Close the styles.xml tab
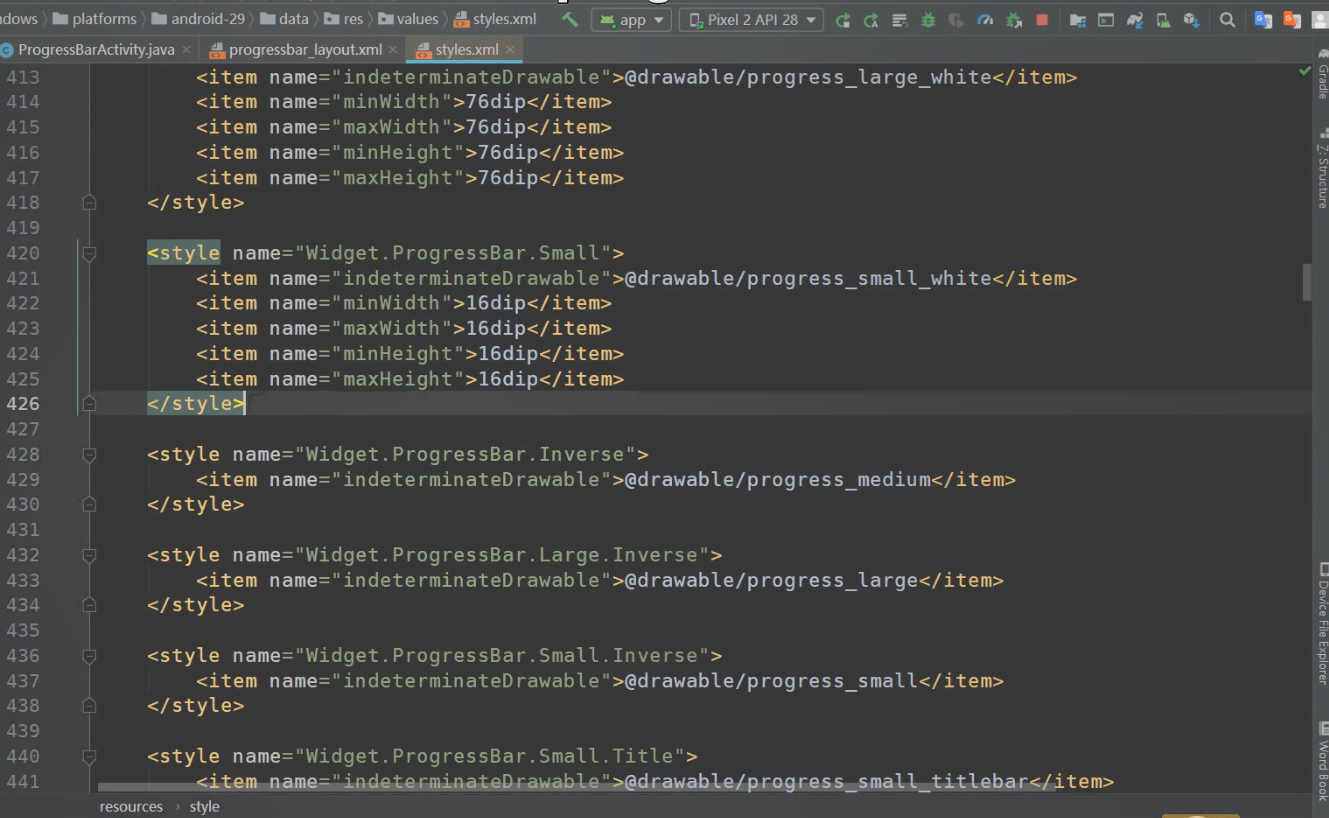 (511, 49)
